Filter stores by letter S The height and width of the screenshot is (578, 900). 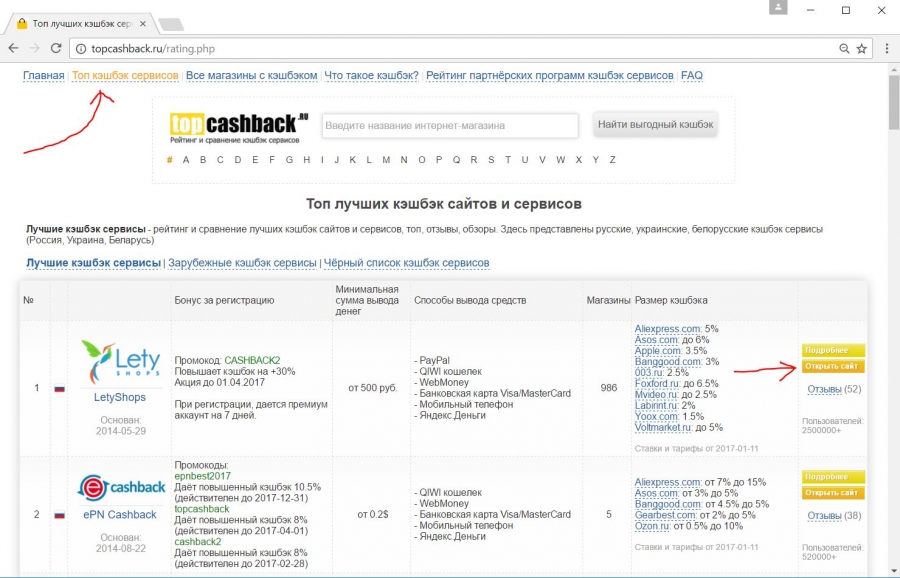point(491,160)
